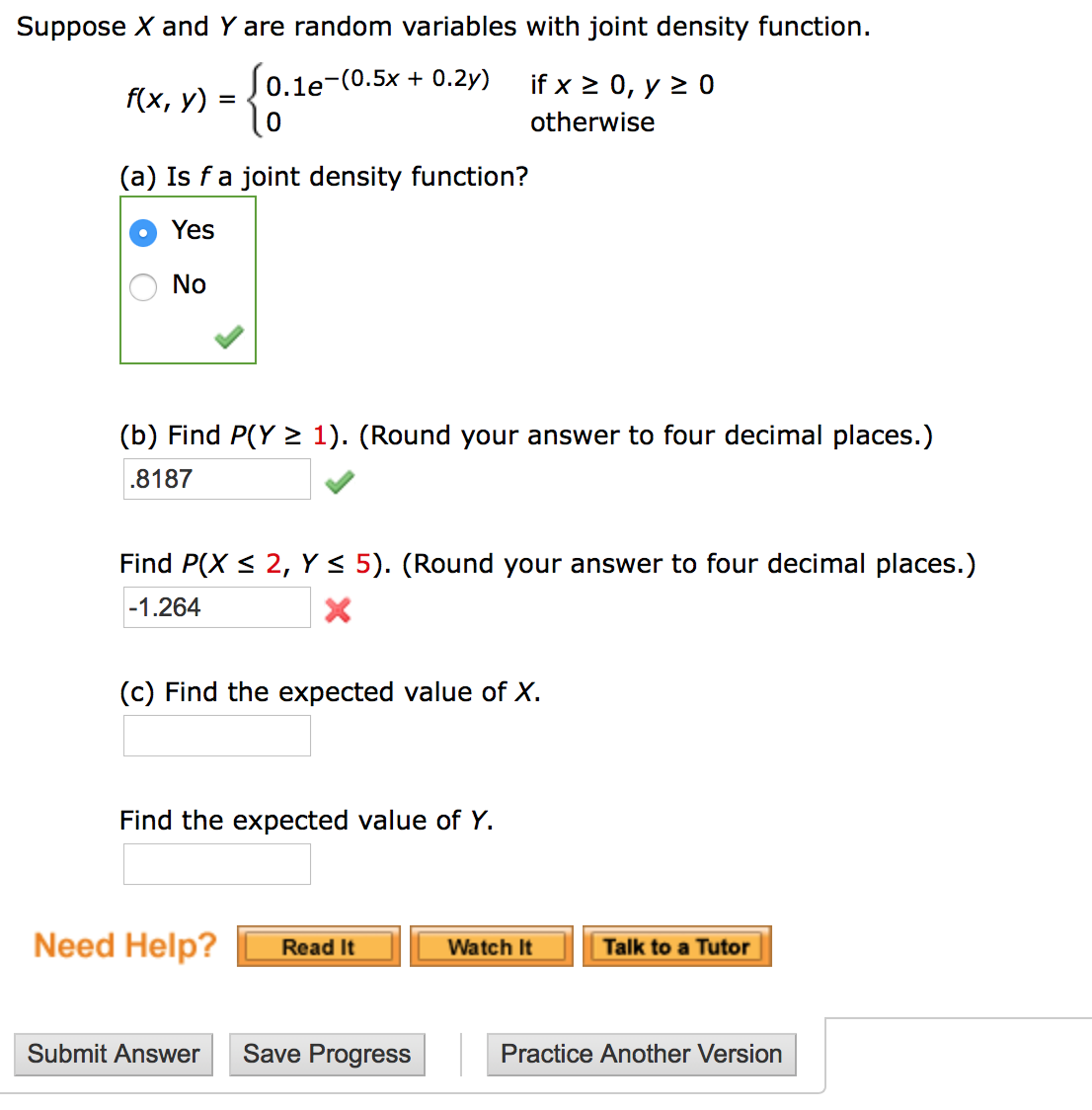Click Talk to a Tutor
This screenshot has height=1110, width=1092.
click(x=675, y=947)
